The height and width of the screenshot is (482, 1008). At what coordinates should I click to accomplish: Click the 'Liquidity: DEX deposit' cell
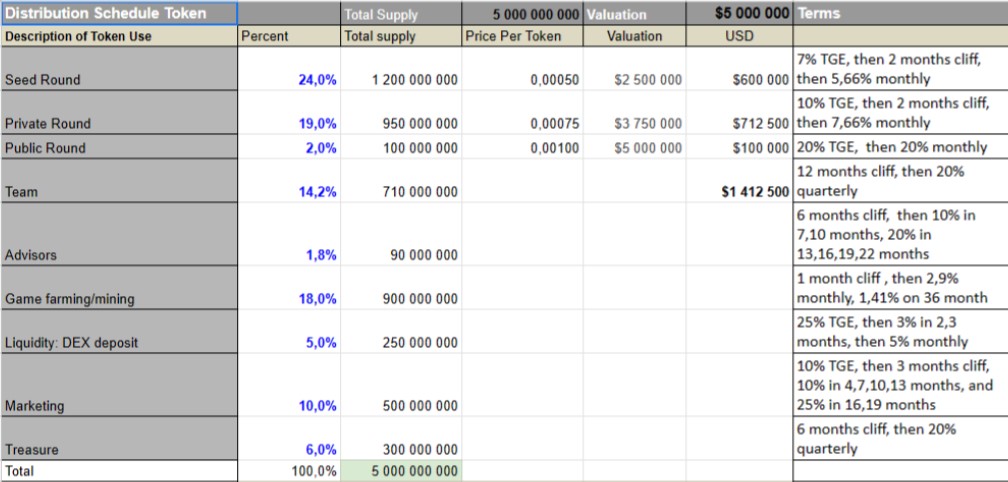click(x=118, y=343)
